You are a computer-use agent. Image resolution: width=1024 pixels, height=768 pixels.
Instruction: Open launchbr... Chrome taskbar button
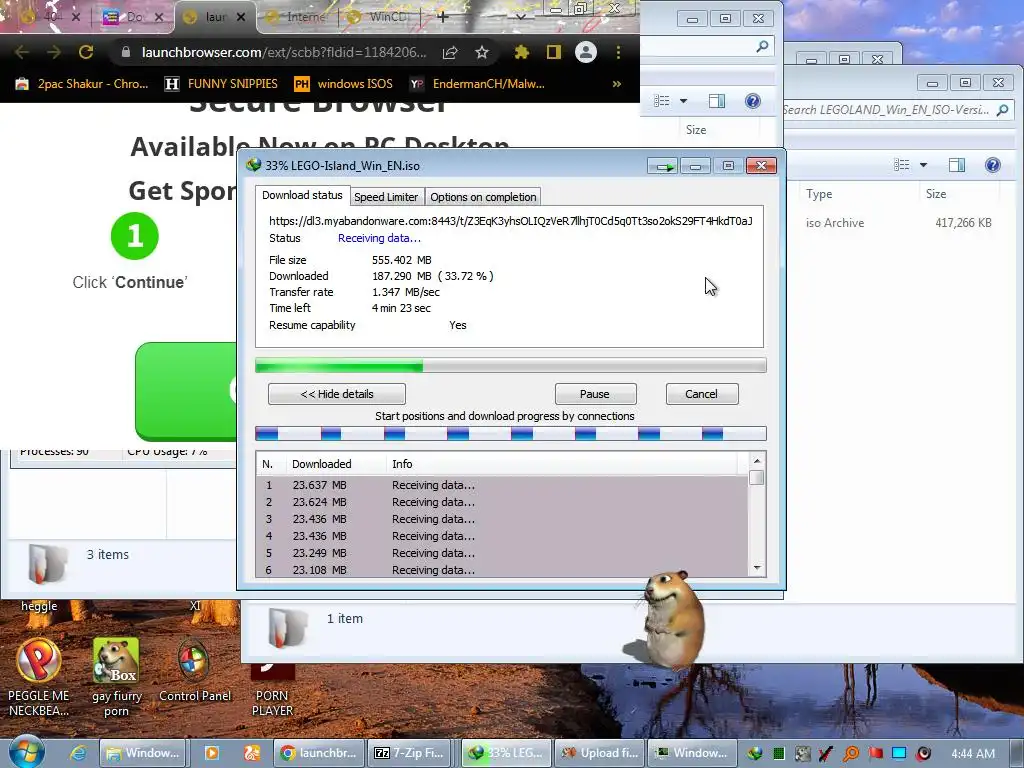pos(319,753)
